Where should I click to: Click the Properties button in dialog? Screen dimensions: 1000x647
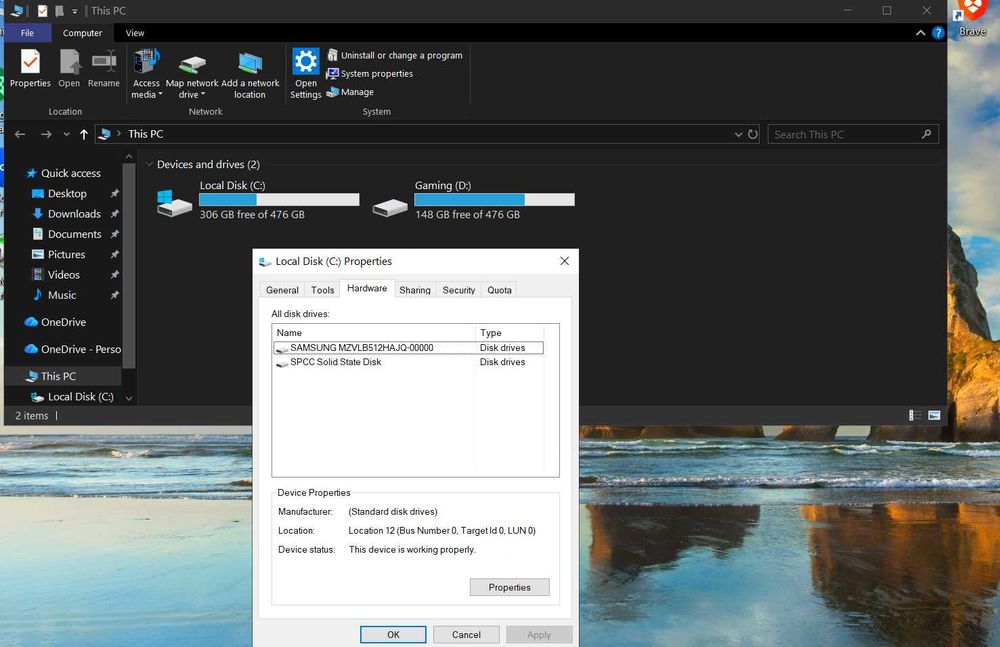click(509, 587)
